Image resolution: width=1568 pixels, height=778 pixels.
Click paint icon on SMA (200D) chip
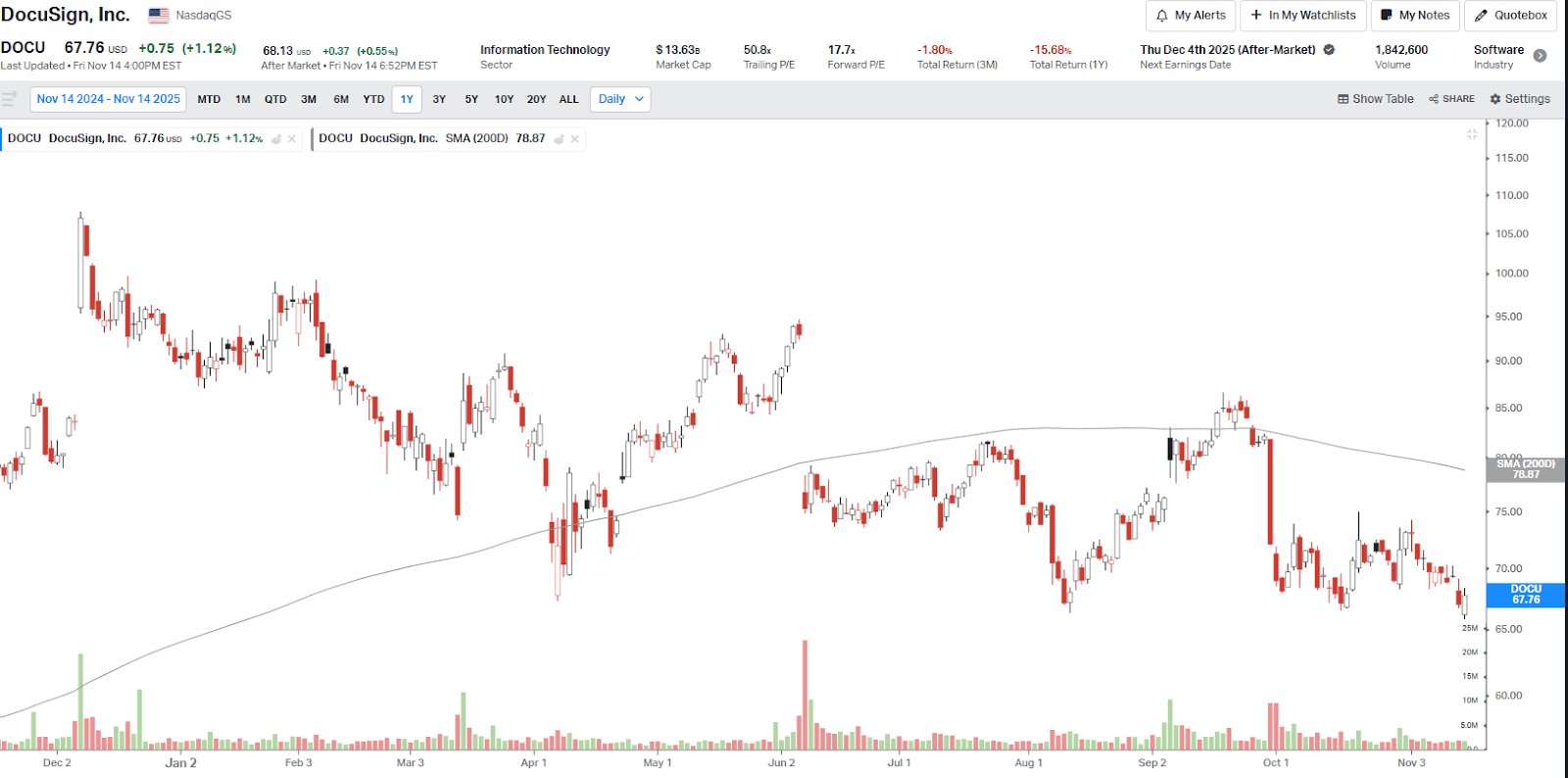click(x=560, y=139)
